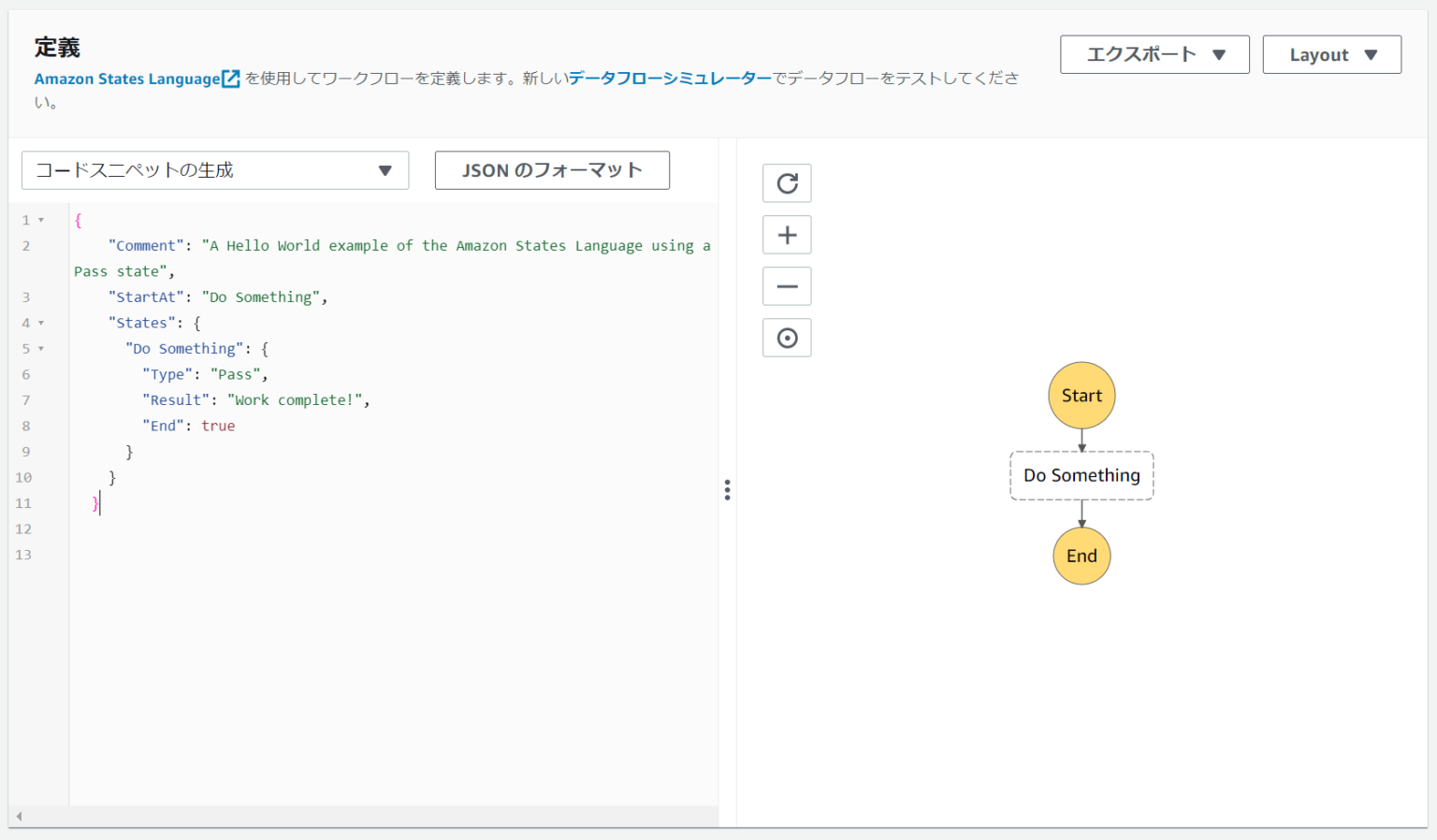The image size is (1437, 840).
Task: Click the left arrow of horizontal scrollbar
Action: (x=19, y=817)
